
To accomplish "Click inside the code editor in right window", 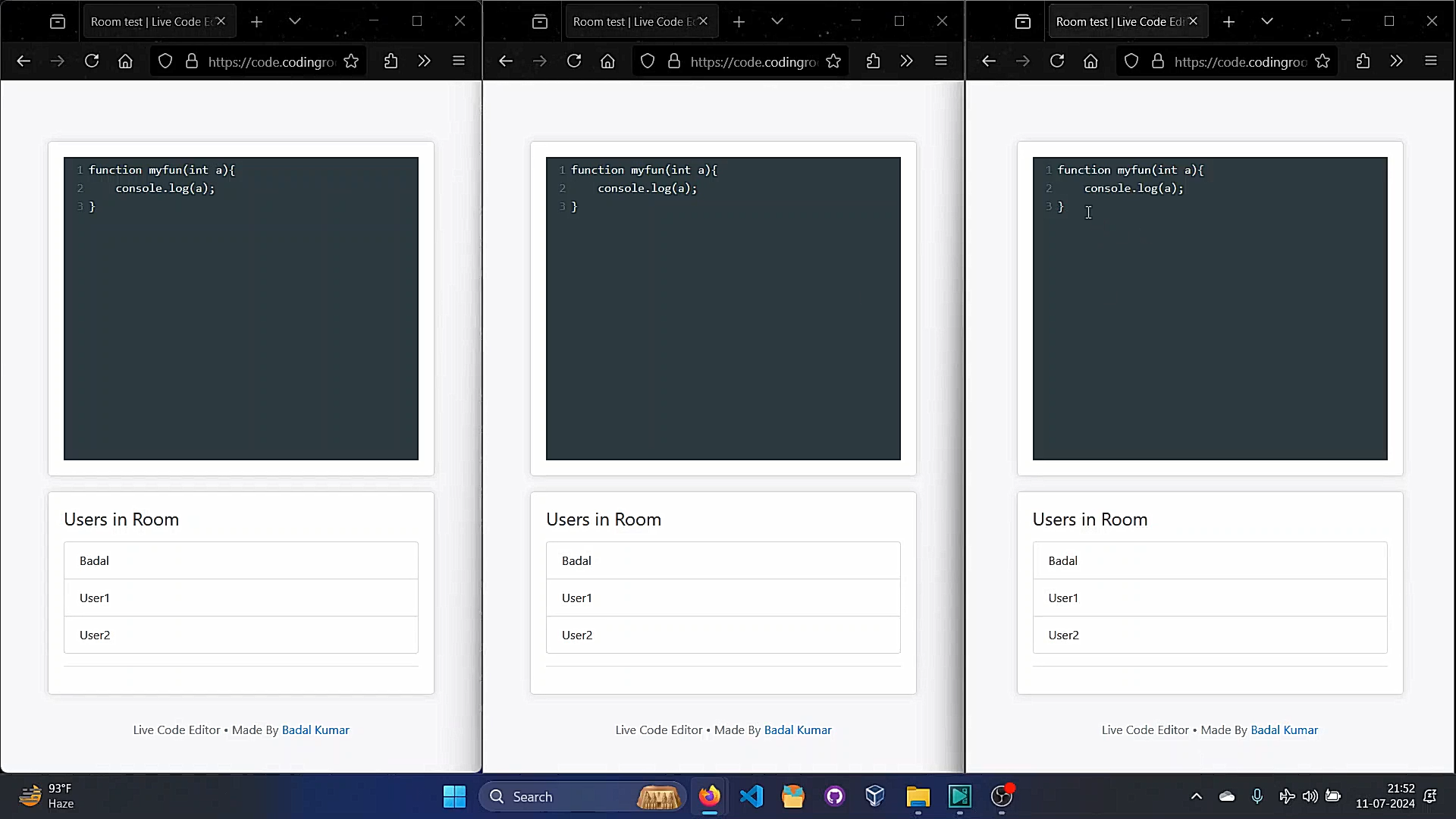I will coord(1210,308).
